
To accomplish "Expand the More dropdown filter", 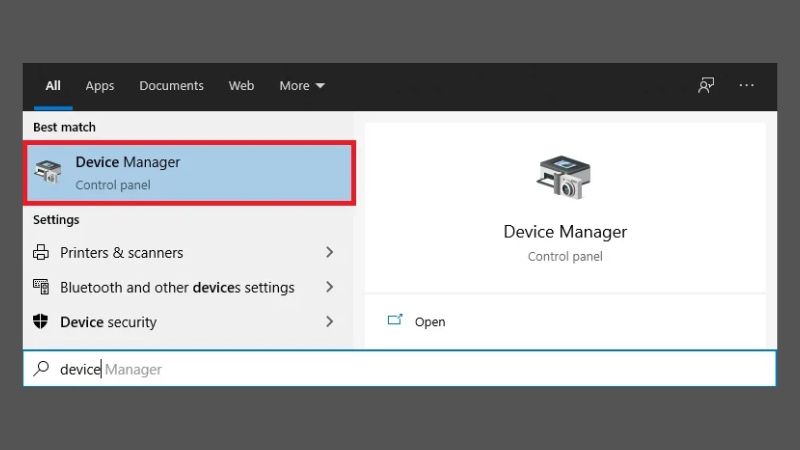I will [x=302, y=86].
